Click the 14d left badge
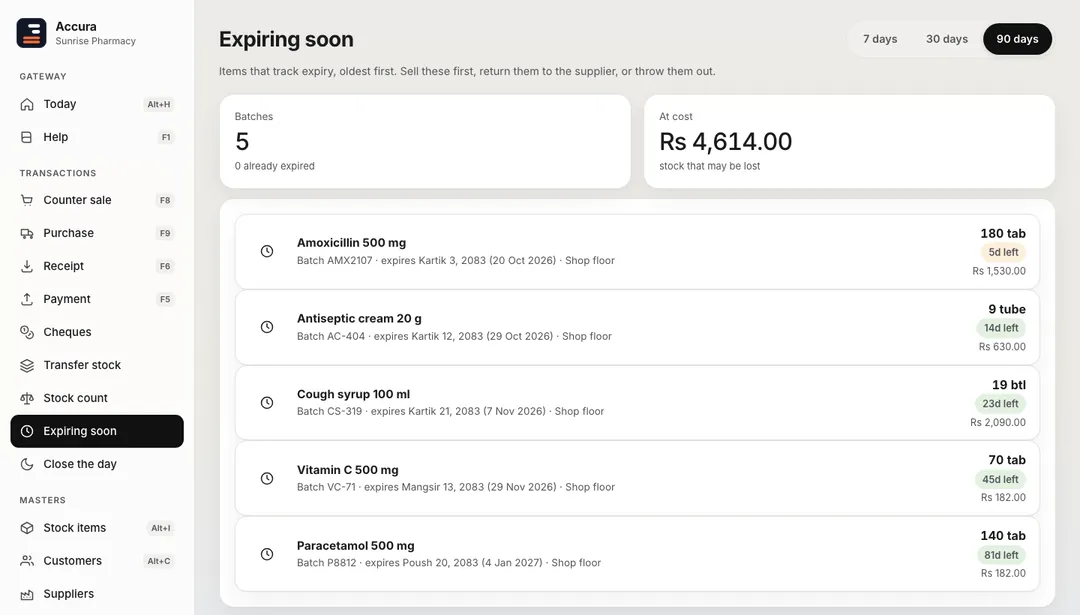 pyautogui.click(x=1001, y=328)
